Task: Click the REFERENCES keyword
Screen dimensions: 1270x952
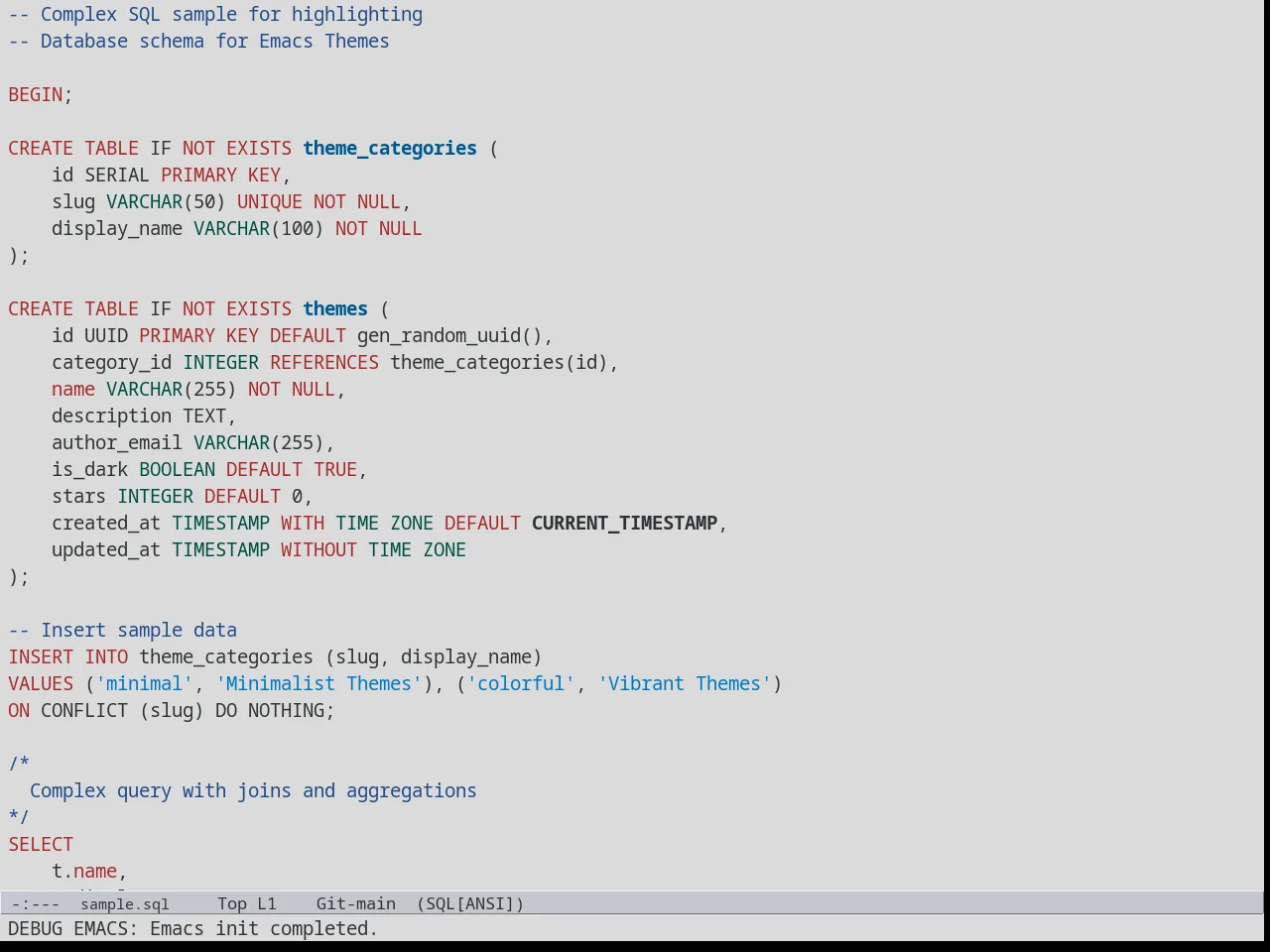Action: [324, 363]
